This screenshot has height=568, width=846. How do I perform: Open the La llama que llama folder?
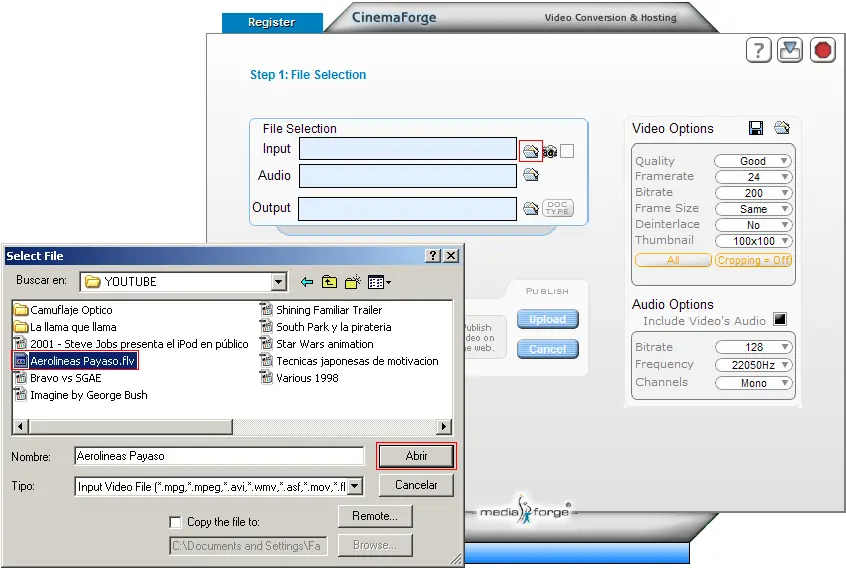tap(65, 327)
